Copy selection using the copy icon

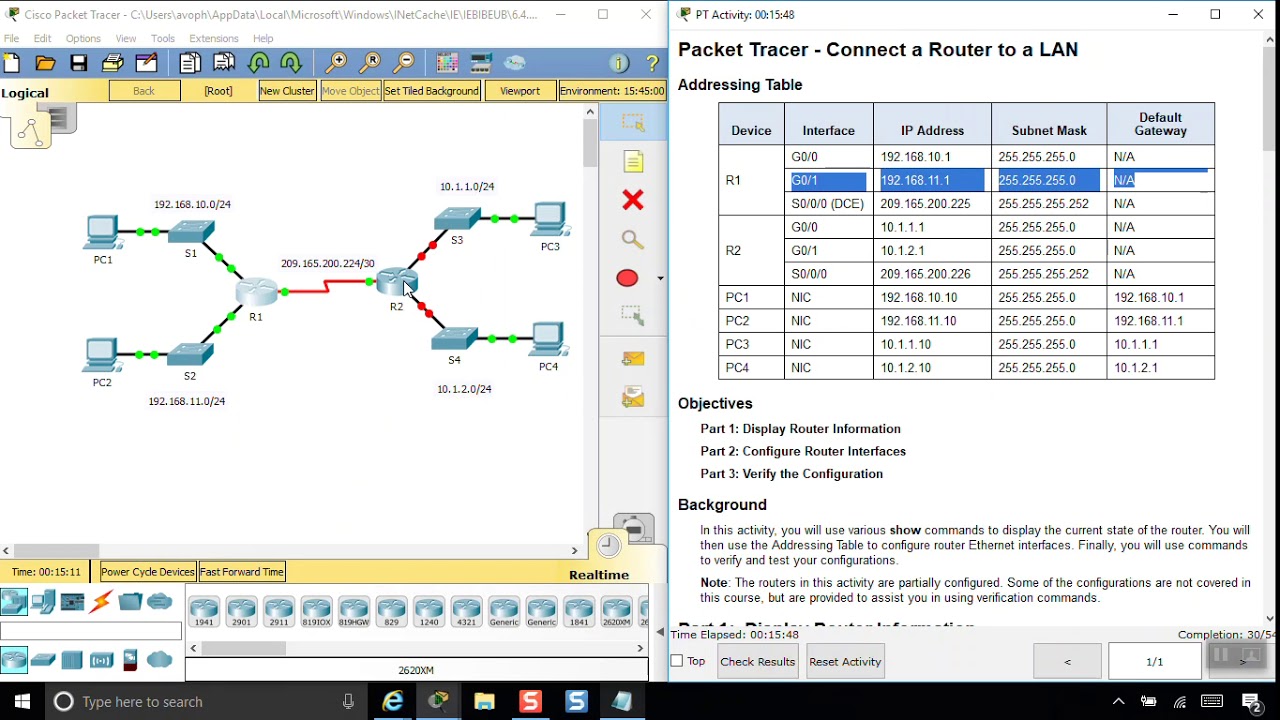(x=190, y=63)
